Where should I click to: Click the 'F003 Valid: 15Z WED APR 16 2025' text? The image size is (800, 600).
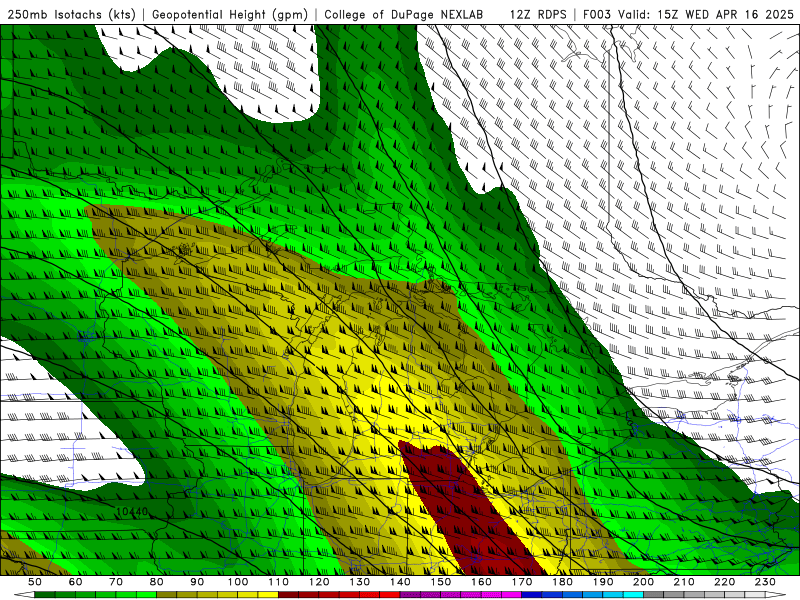(x=688, y=15)
